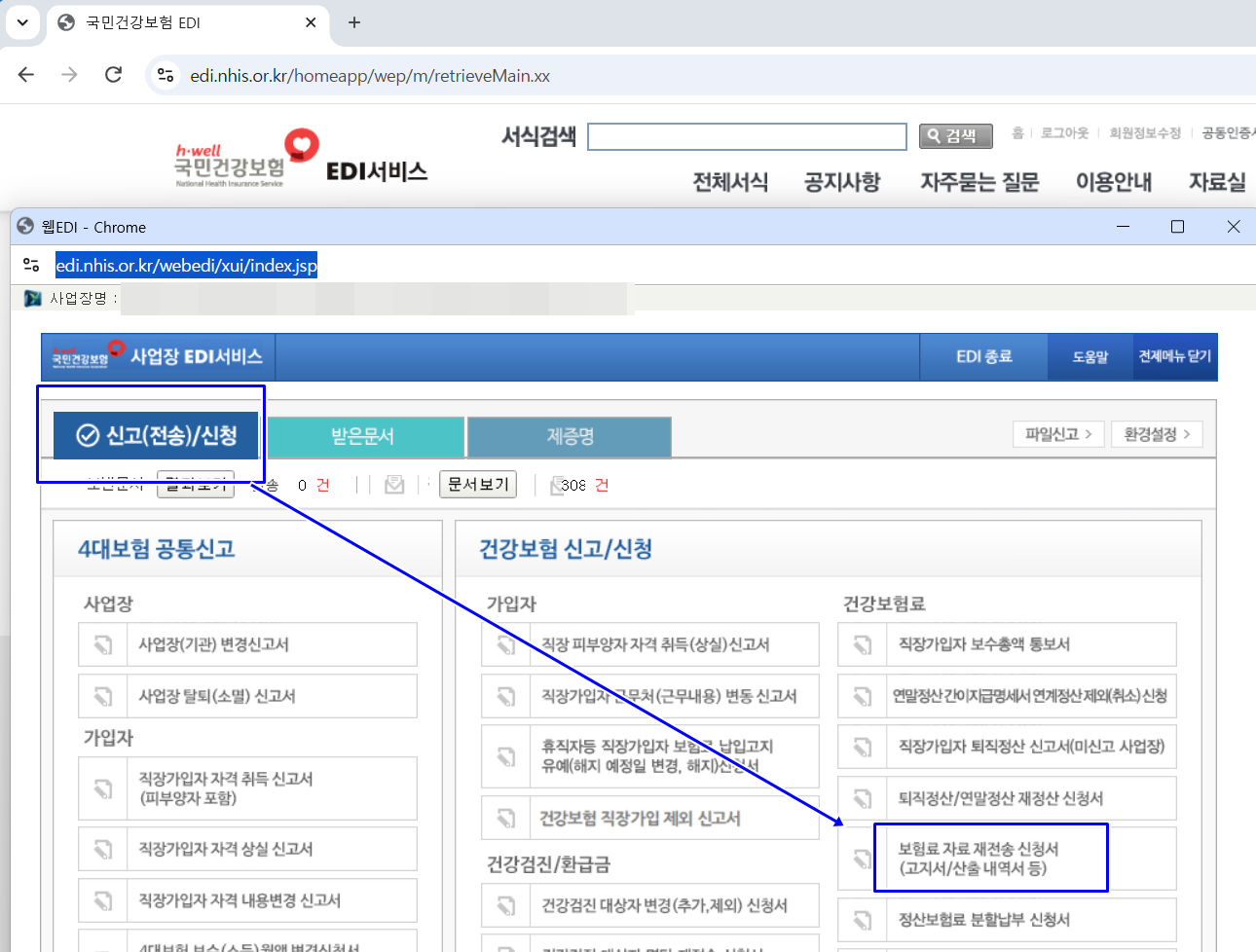Switch to the 제증명 tab
This screenshot has width=1256, height=952.
570,436
